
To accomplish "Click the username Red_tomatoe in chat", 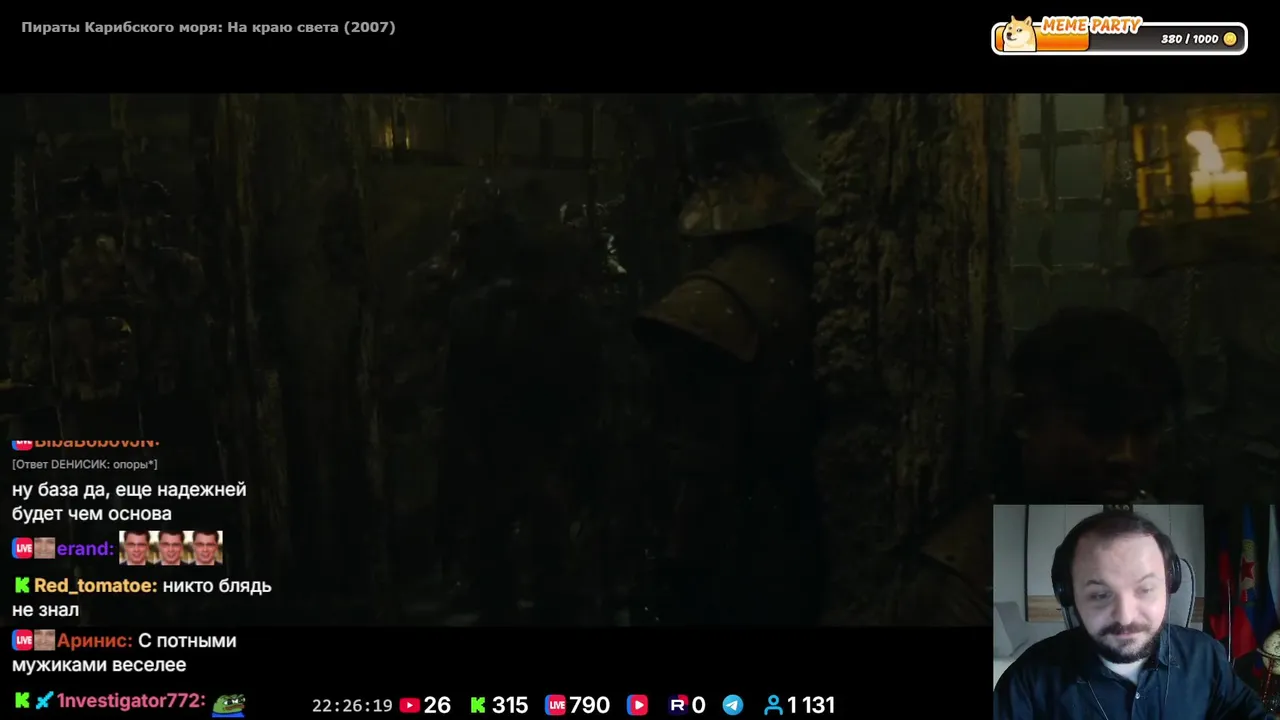I will click(95, 585).
